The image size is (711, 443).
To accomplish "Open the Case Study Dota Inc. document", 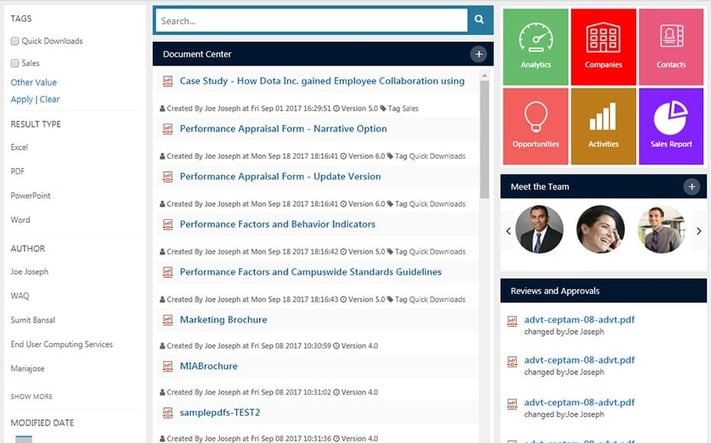I will [322, 81].
